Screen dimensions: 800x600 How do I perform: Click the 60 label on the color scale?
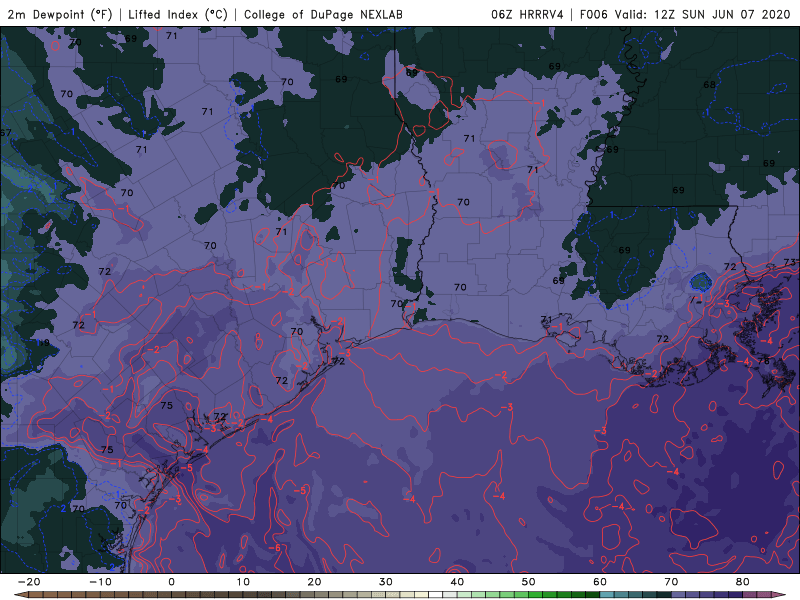pyautogui.click(x=600, y=582)
